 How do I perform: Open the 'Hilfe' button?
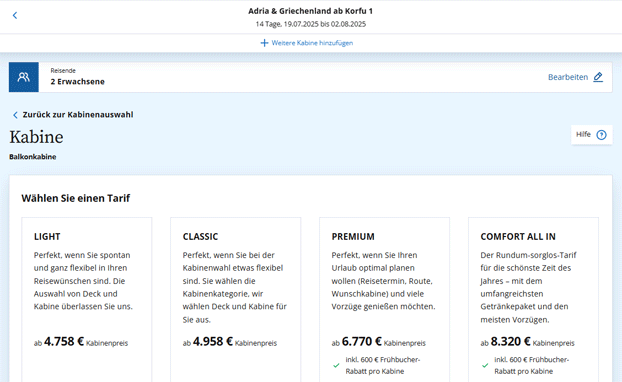591,134
